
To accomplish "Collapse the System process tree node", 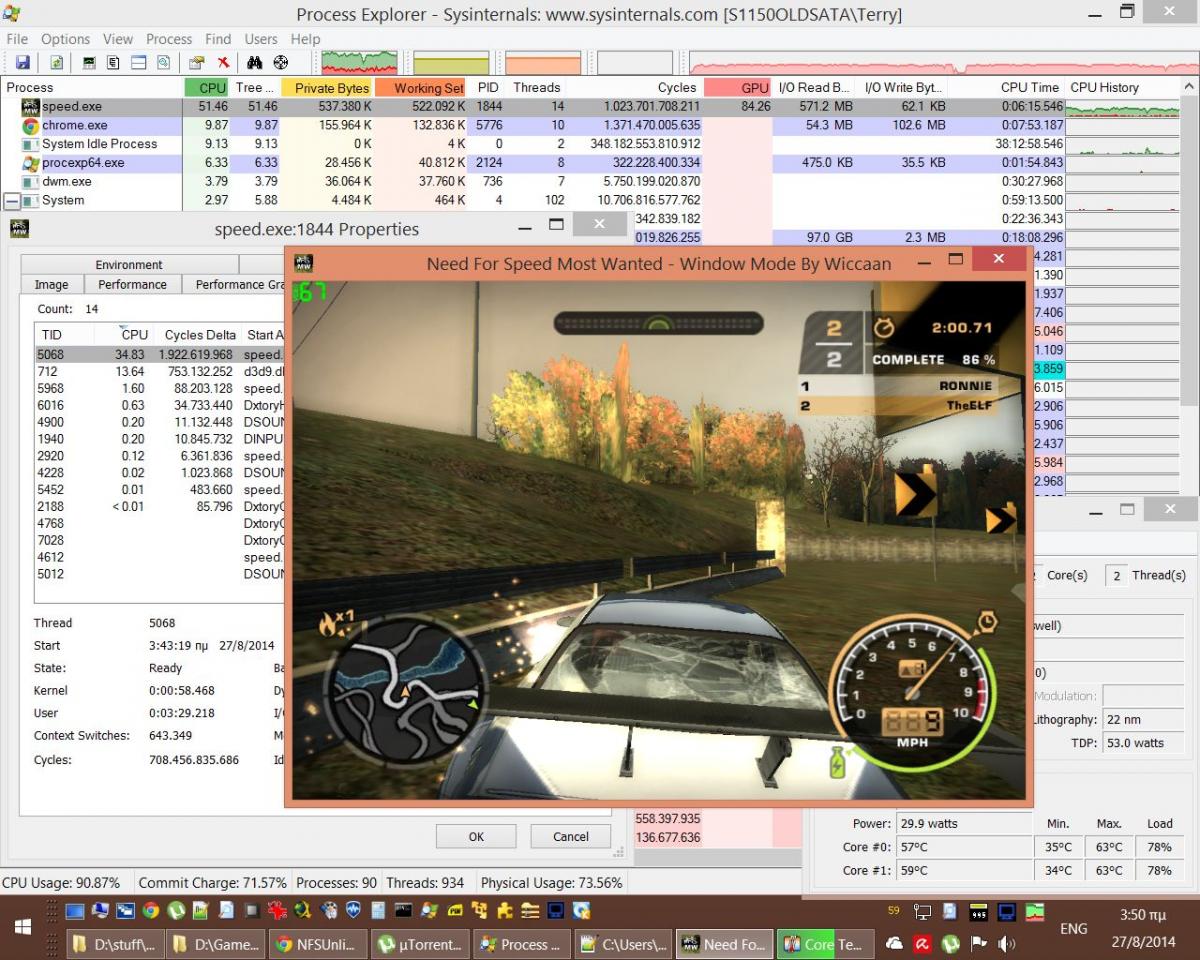I will point(12,200).
